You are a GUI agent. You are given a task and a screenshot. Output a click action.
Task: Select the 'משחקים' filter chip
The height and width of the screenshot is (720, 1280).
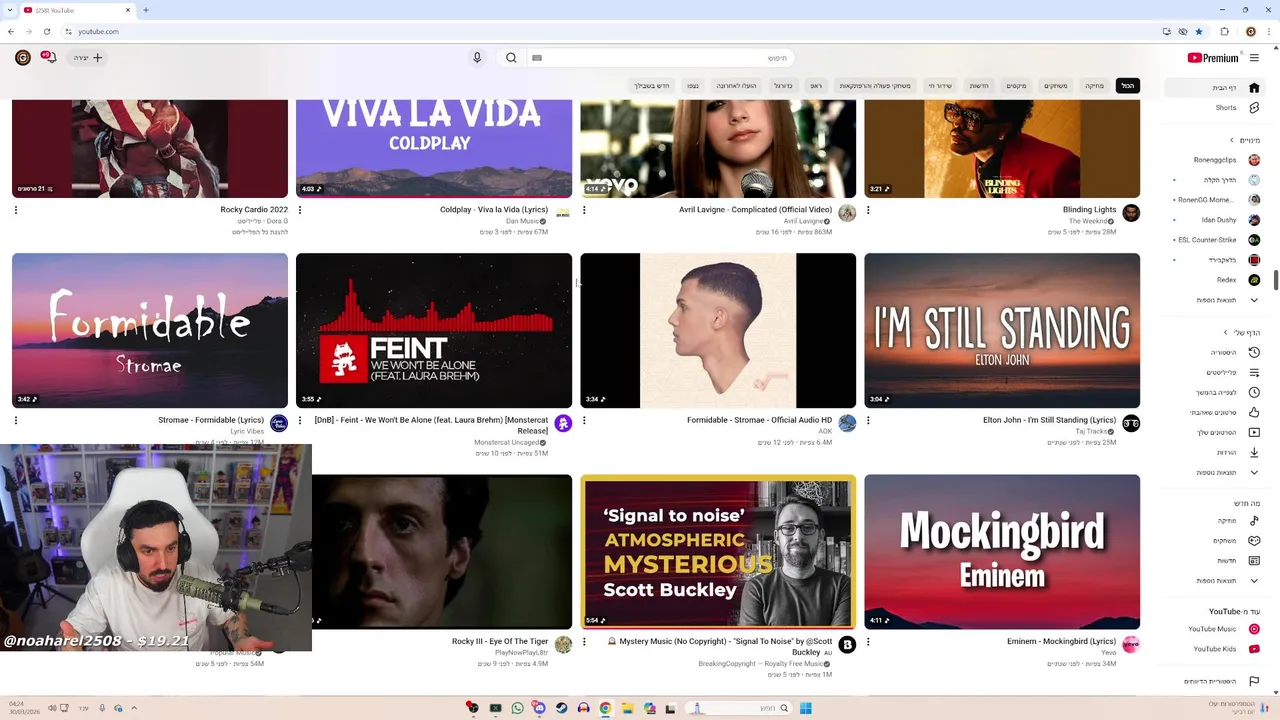(x=1056, y=86)
